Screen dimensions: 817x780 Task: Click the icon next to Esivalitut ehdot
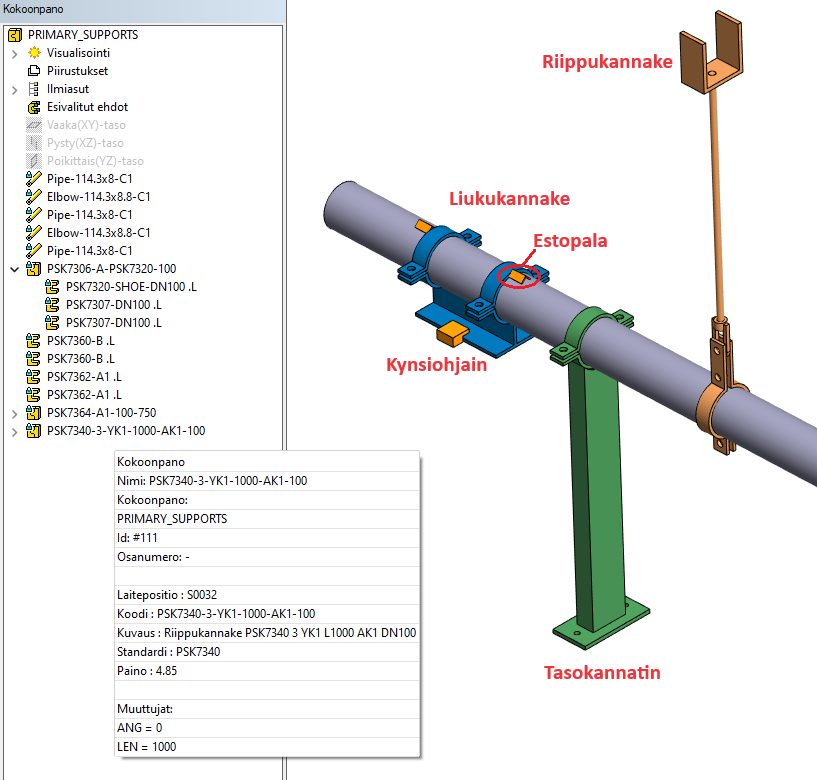[x=34, y=107]
